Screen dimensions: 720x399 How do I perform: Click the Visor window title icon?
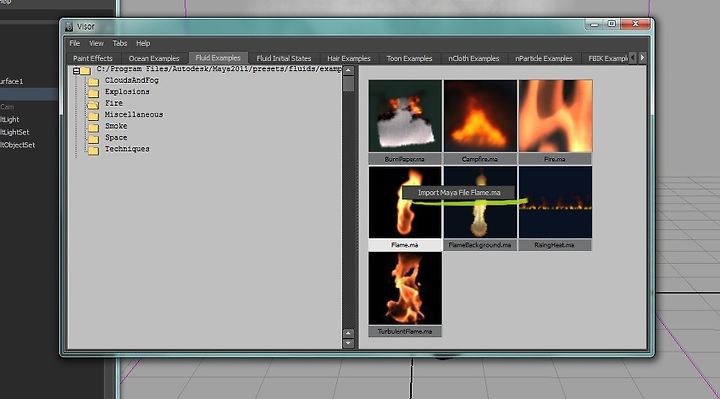pyautogui.click(x=69, y=27)
